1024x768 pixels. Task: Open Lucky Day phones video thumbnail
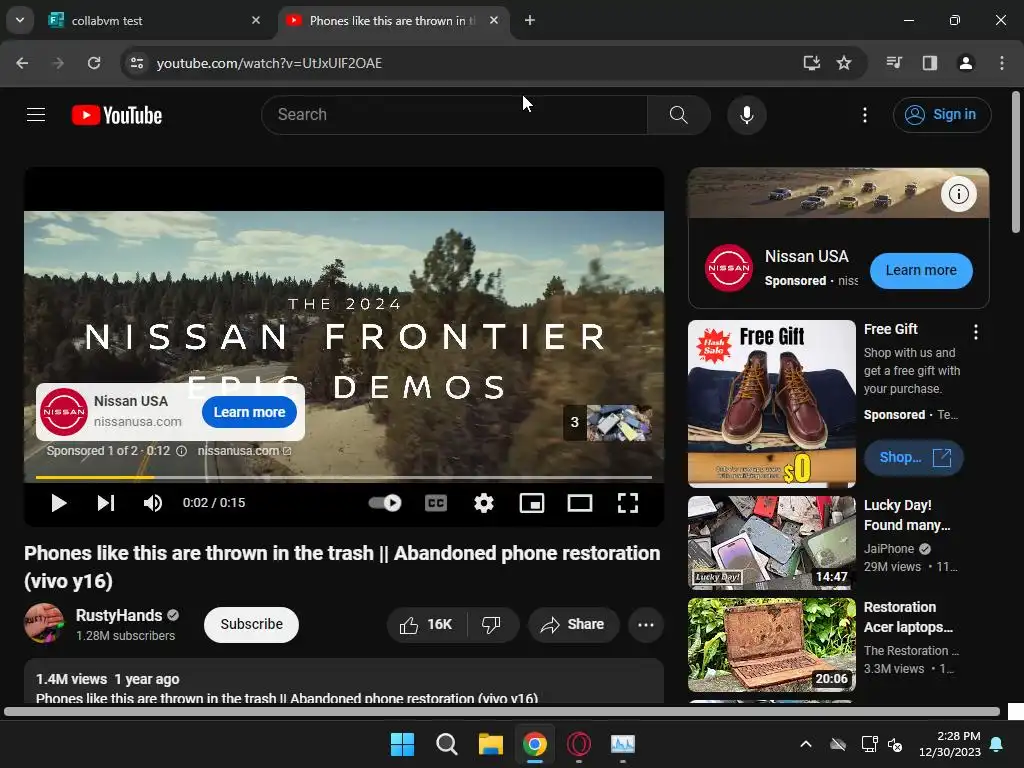[772, 543]
